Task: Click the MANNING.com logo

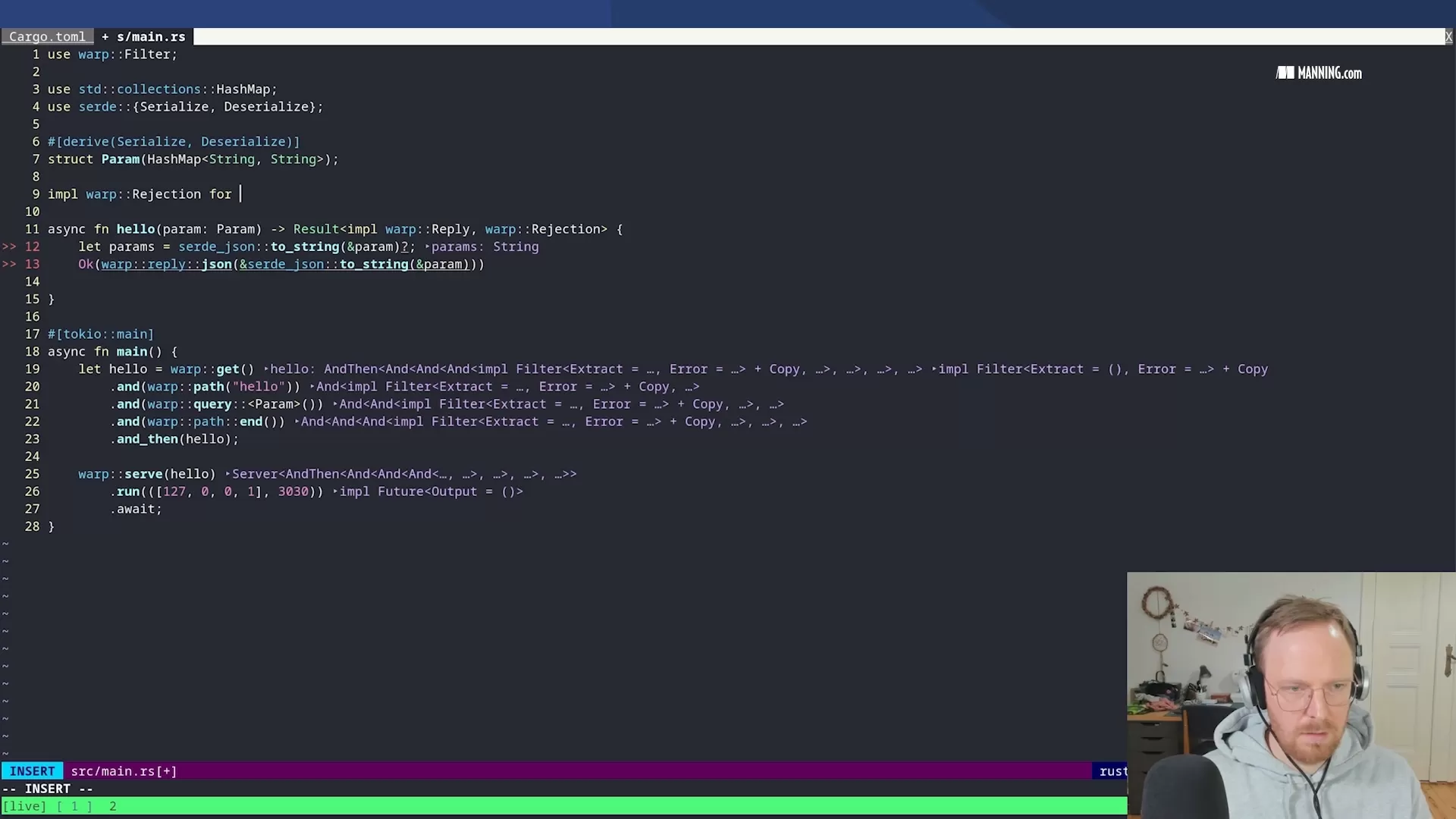Action: 1318,73
